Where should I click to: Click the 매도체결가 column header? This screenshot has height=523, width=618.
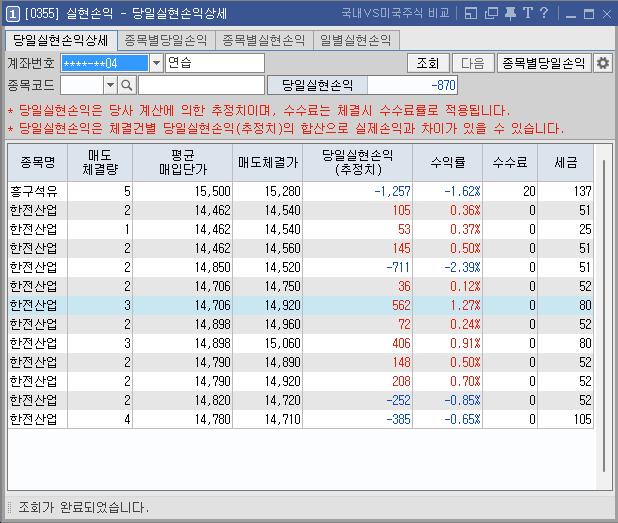tap(268, 162)
